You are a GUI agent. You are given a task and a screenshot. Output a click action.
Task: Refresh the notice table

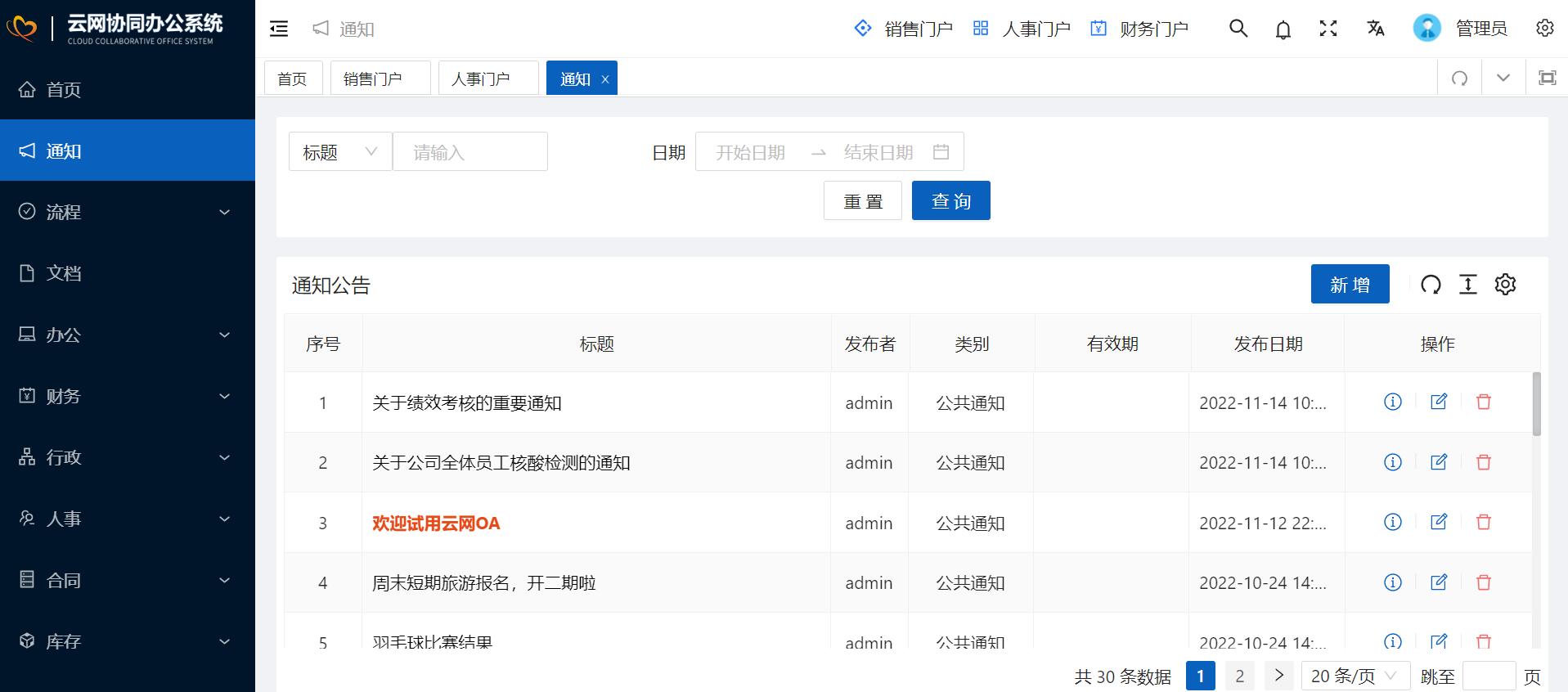(x=1431, y=285)
